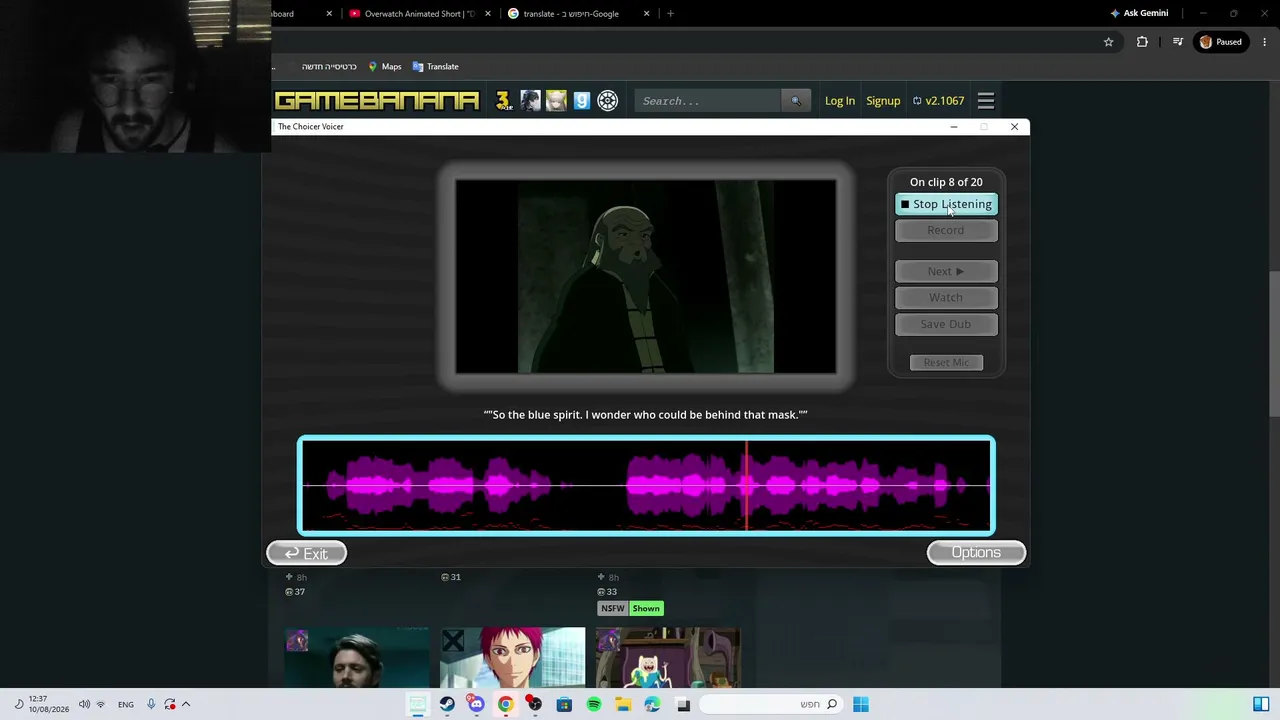Open the volume icon in system tray
1280x720 pixels.
click(84, 704)
